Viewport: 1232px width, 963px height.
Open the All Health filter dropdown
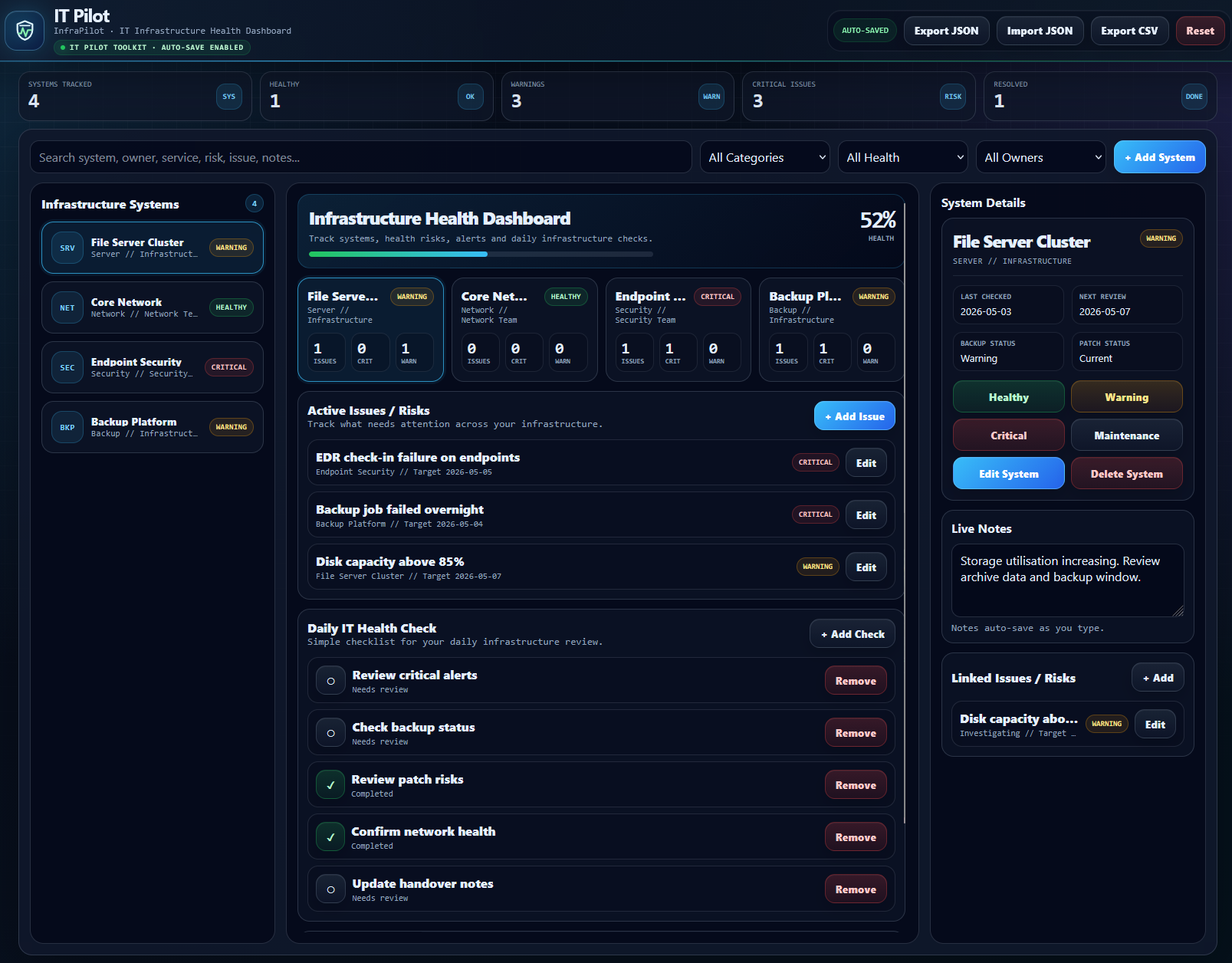pos(902,157)
